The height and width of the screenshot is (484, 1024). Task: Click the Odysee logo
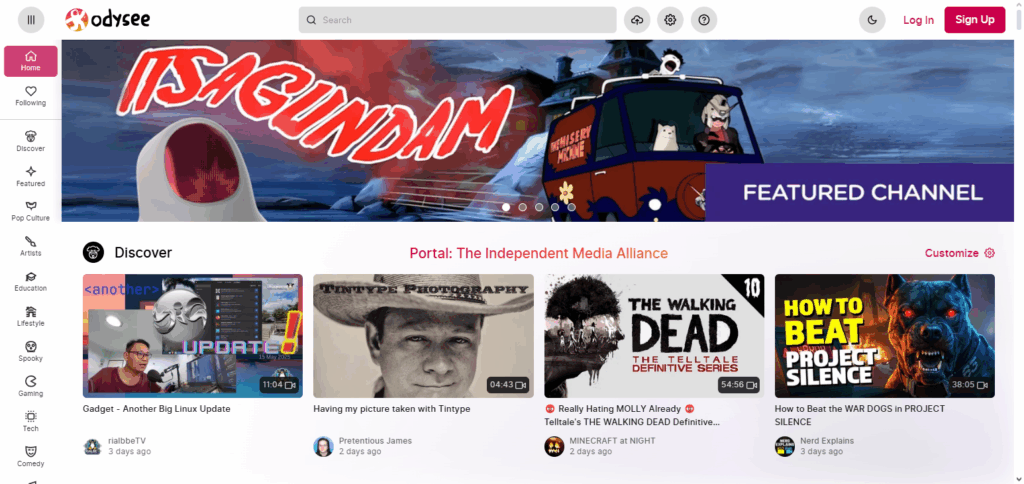click(106, 19)
